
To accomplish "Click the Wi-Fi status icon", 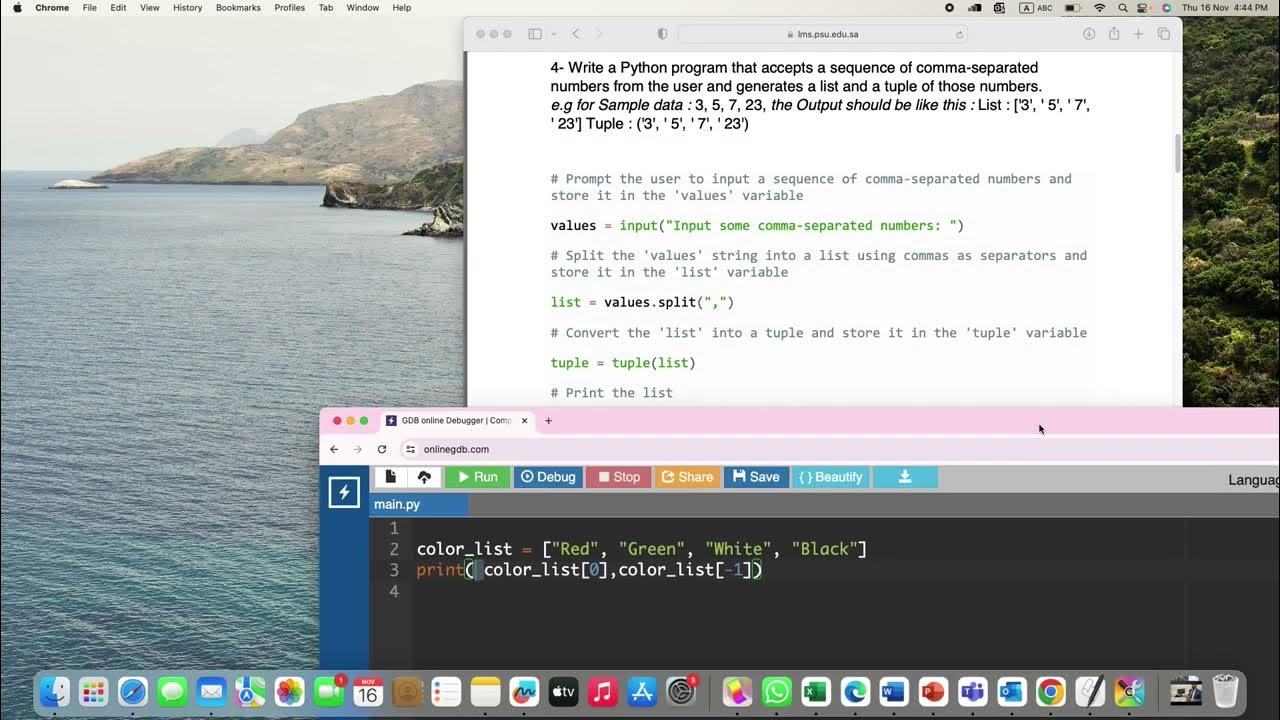I will click(1100, 7).
